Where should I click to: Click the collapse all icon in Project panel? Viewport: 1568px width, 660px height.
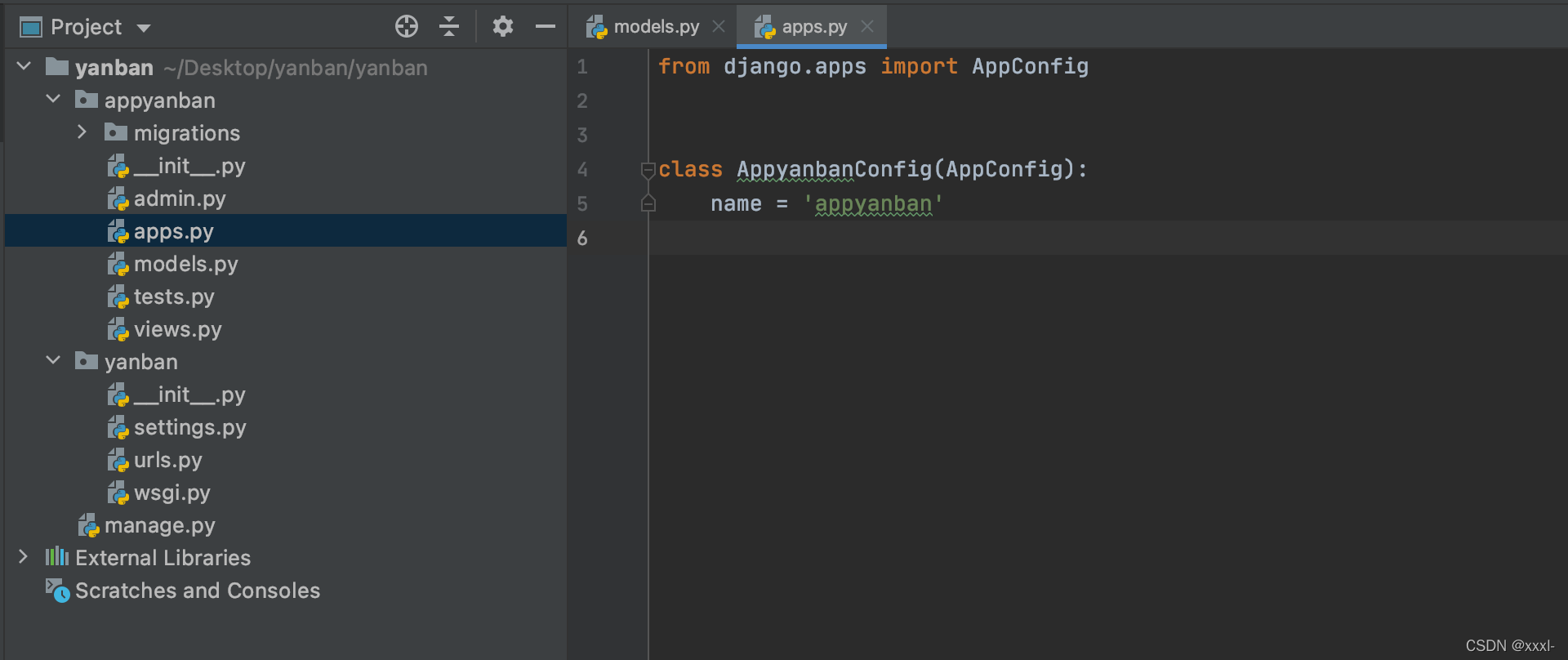pyautogui.click(x=449, y=27)
